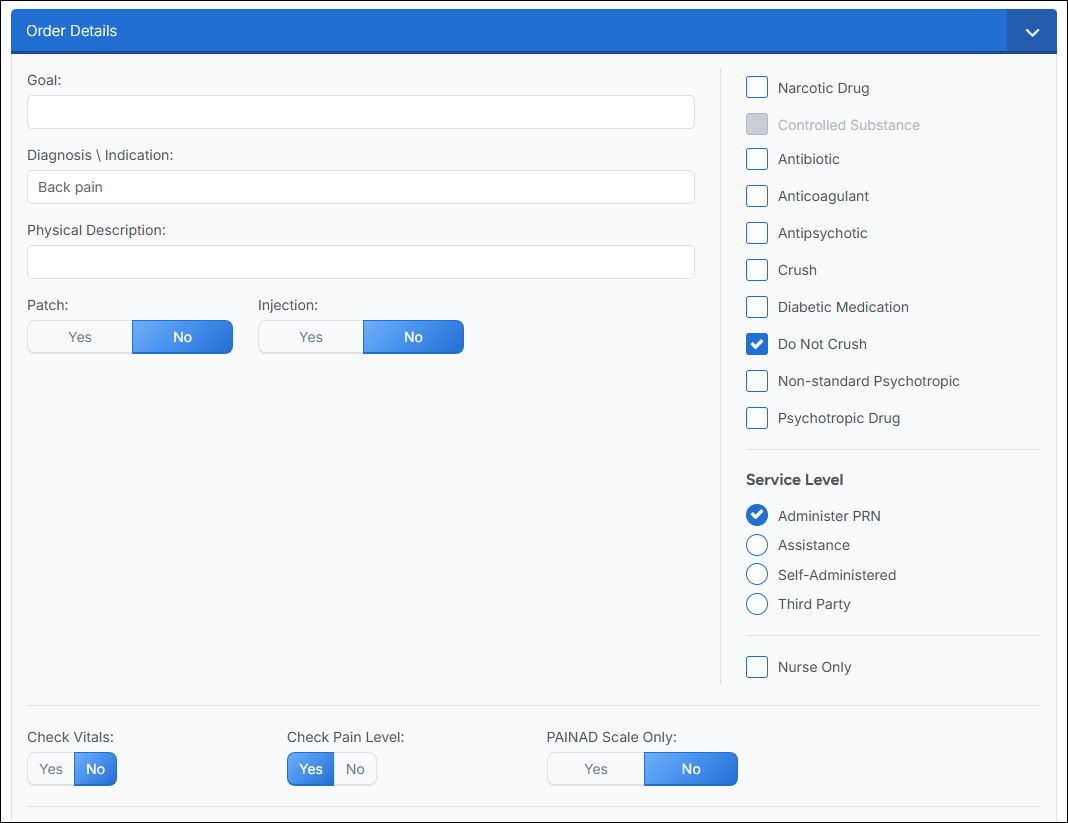Click the Physical Description input

(361, 262)
